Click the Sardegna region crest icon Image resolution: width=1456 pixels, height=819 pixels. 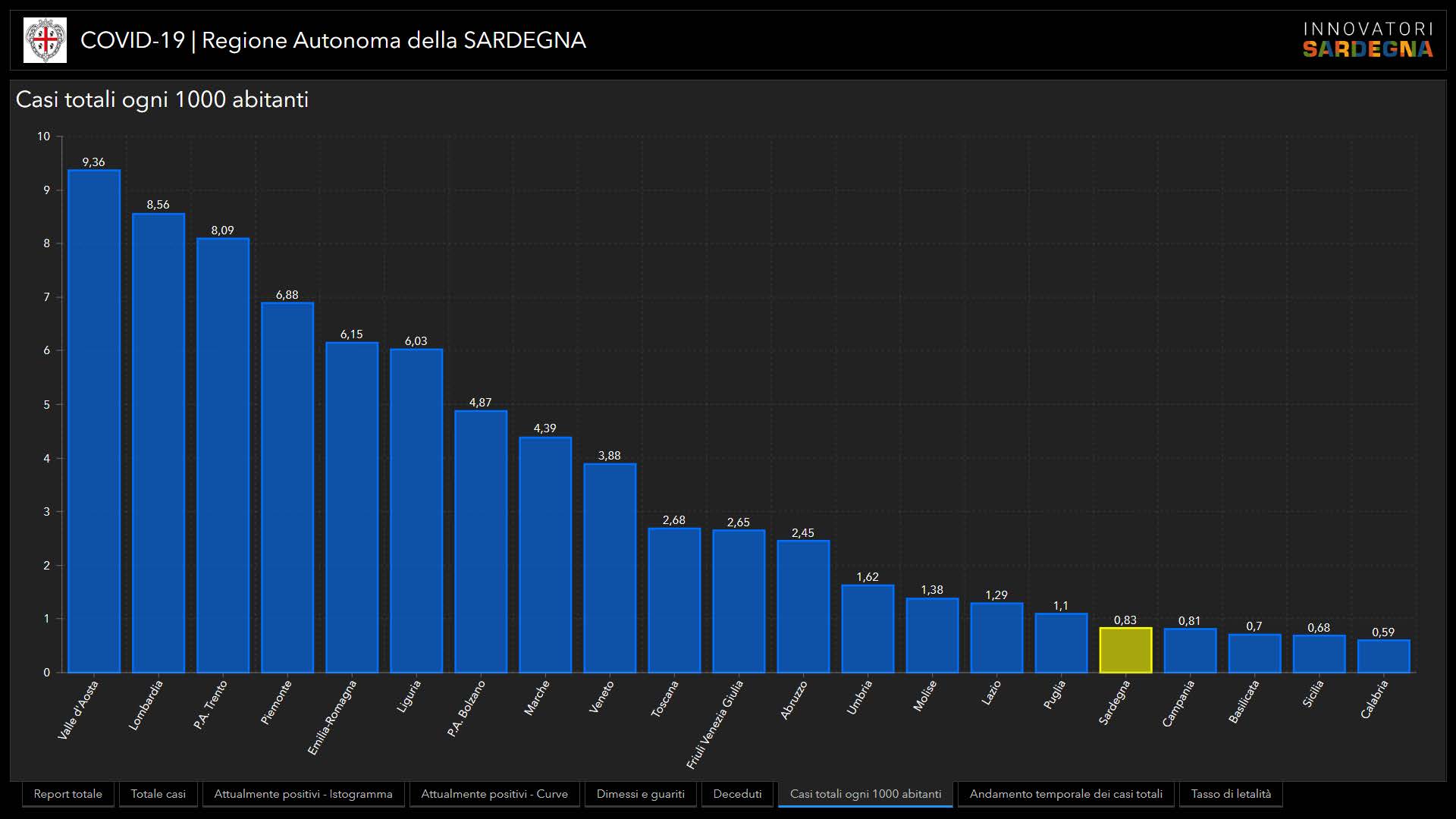[45, 40]
